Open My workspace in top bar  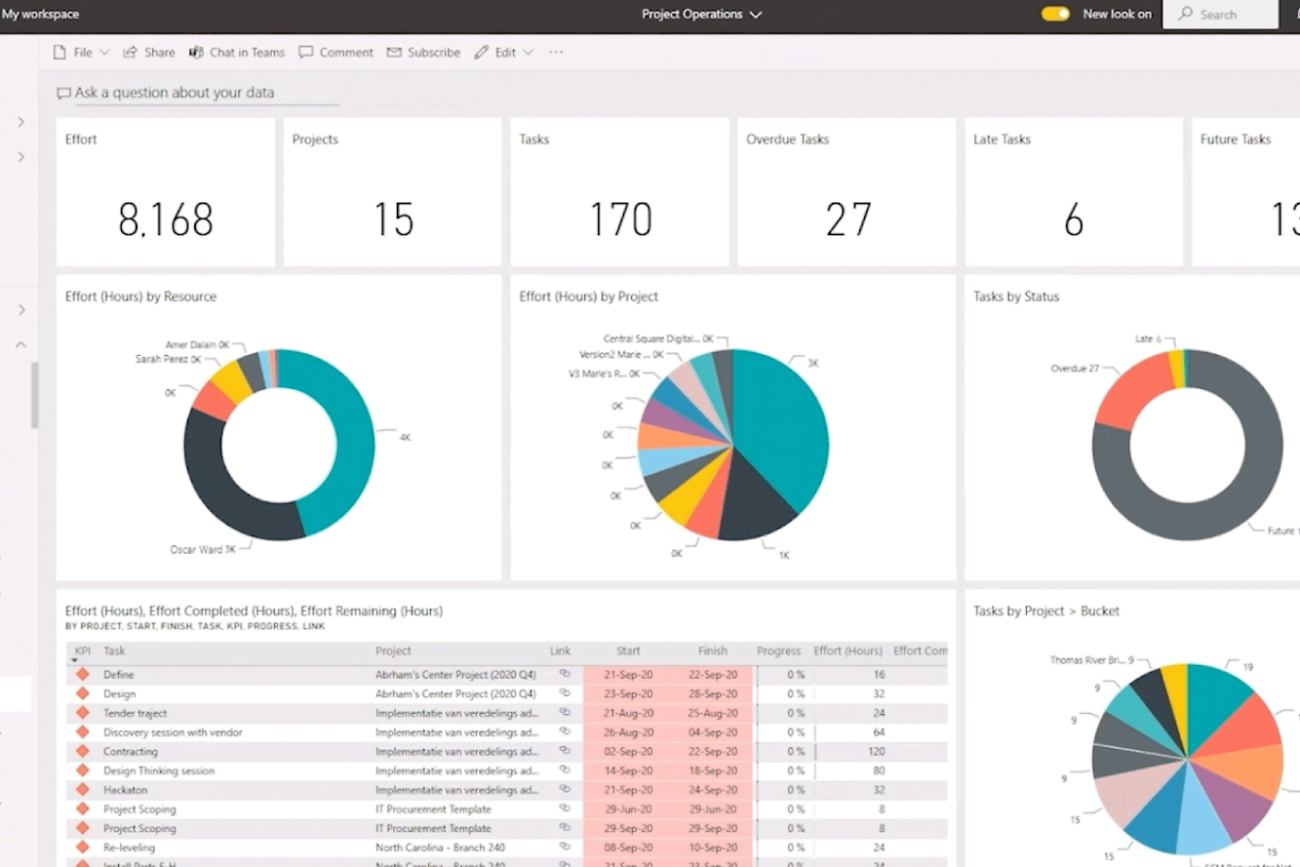tap(40, 14)
